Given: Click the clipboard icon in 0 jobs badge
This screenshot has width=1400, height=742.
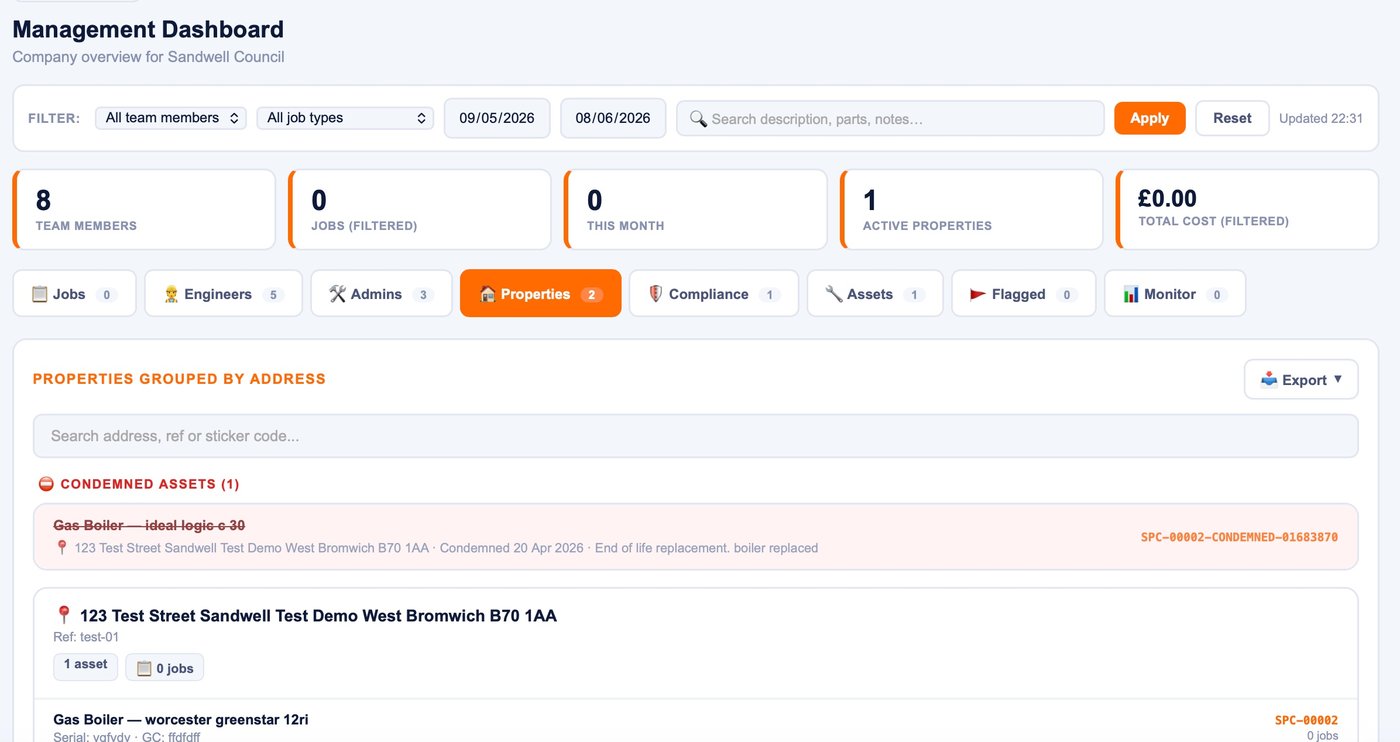Looking at the screenshot, I should point(144,668).
